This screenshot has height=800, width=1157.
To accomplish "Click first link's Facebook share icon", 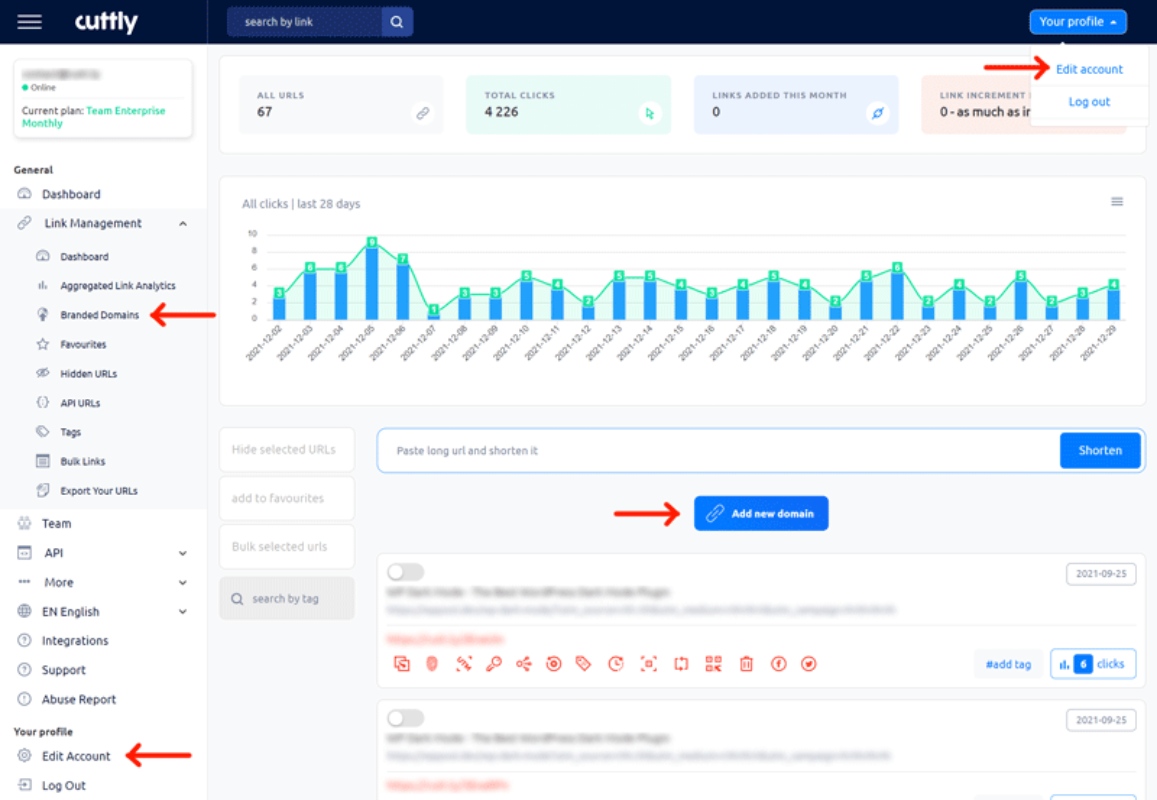I will pyautogui.click(x=778, y=664).
